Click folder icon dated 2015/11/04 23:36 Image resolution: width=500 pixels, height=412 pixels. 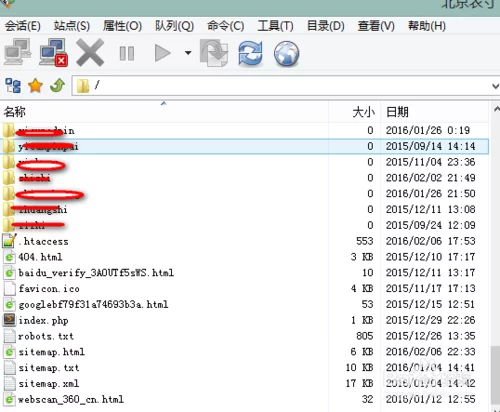point(9,162)
